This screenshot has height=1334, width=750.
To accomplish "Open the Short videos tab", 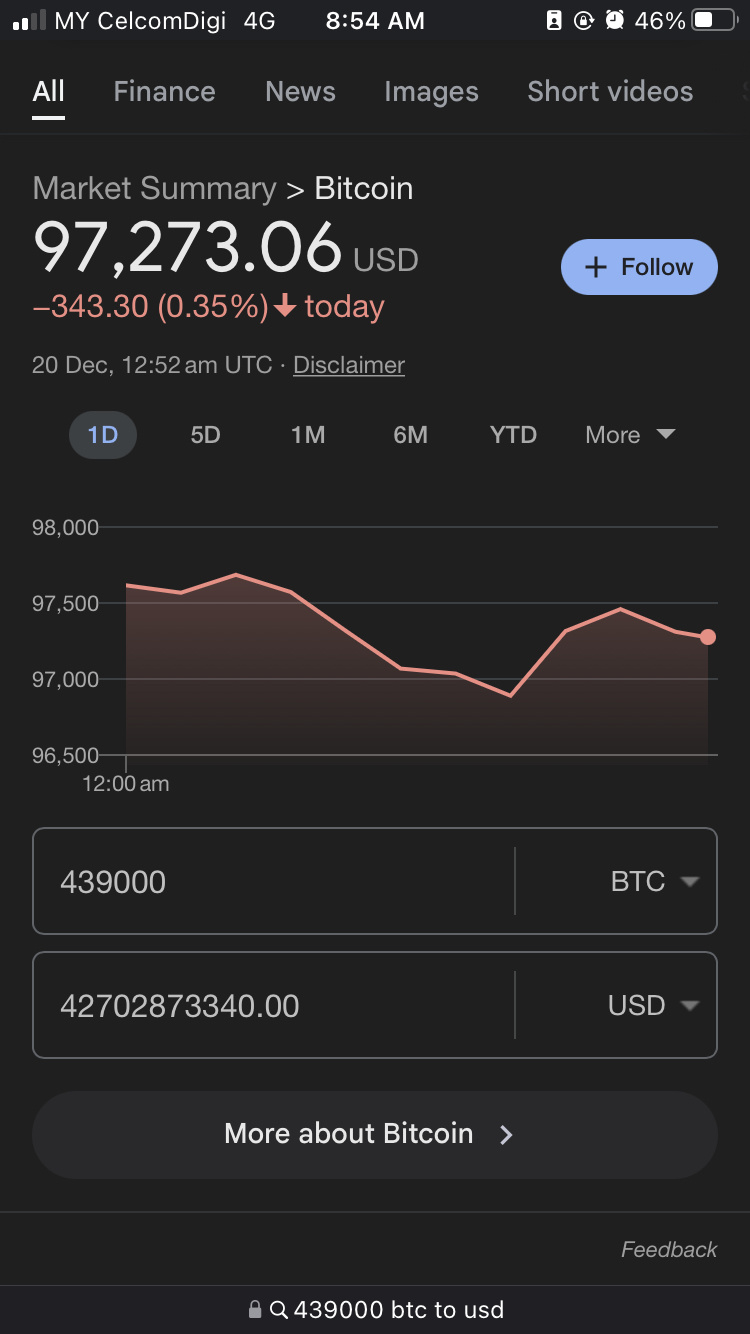I will 610,91.
